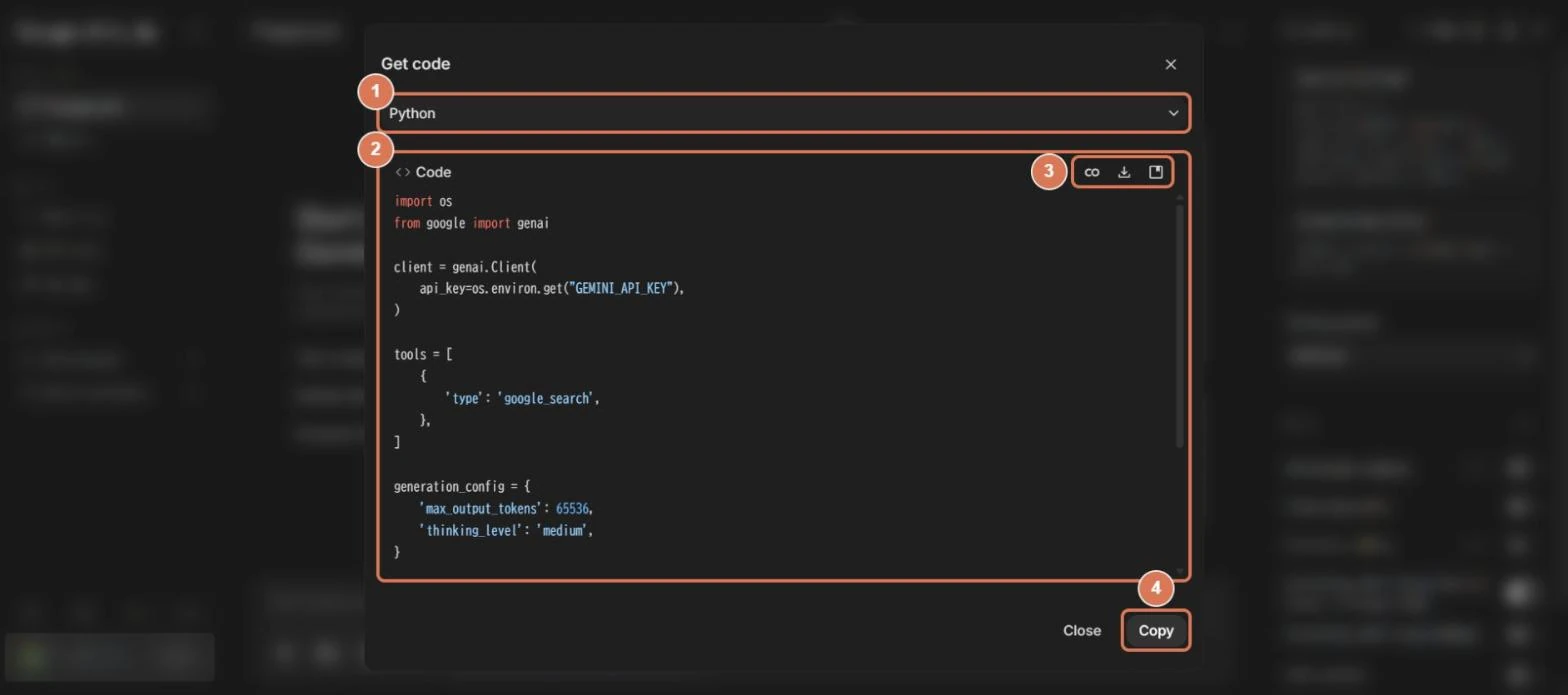Expand code panel to fullscreen icon
The image size is (1568, 695).
point(1156,172)
